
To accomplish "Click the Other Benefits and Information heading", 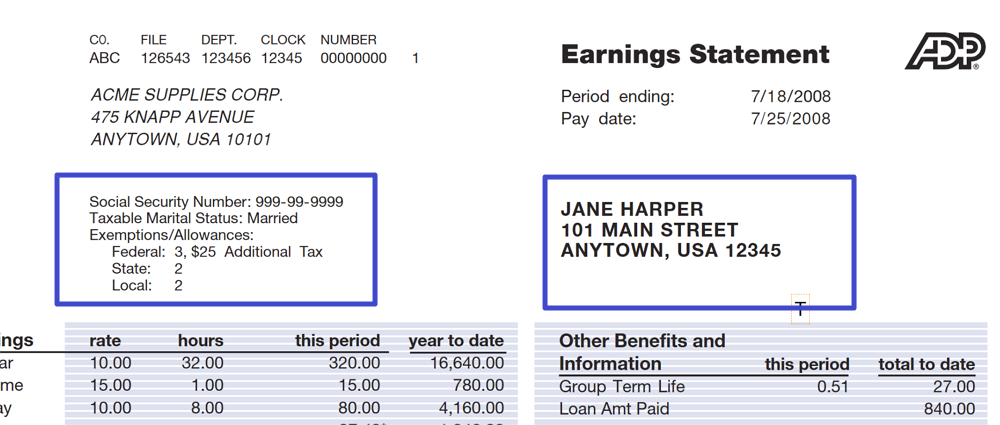I will (x=642, y=352).
